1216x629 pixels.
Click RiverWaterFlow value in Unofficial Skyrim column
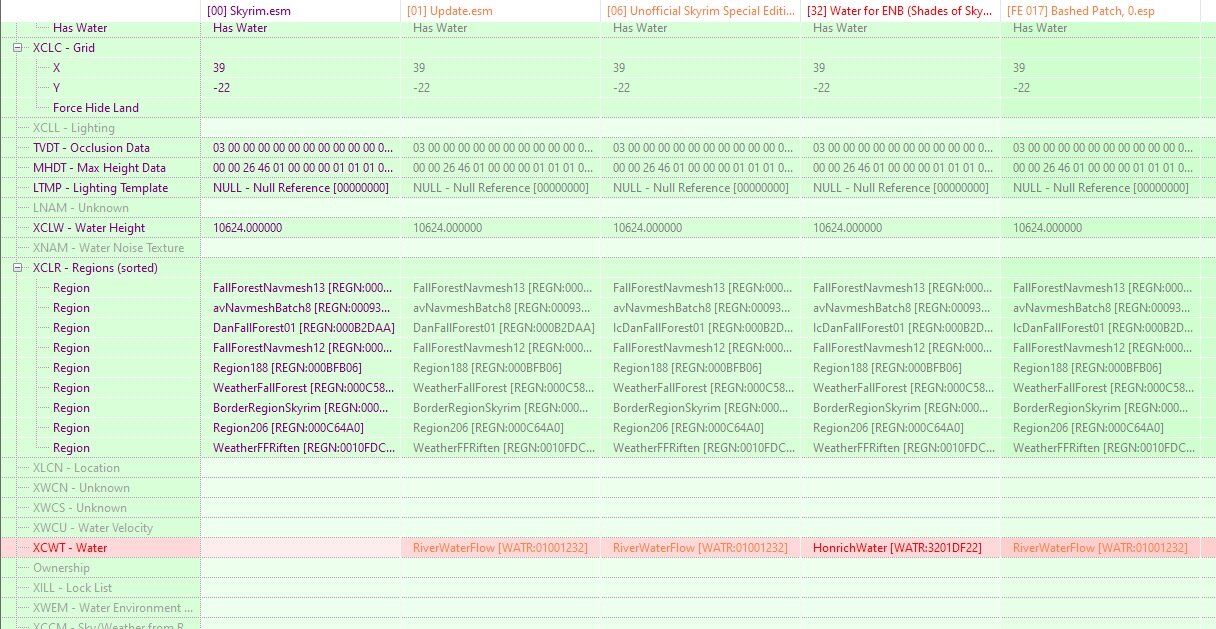coord(700,548)
